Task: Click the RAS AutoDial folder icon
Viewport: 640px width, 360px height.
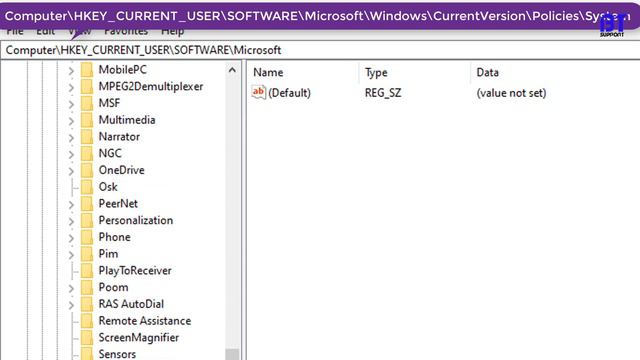Action: pos(87,304)
